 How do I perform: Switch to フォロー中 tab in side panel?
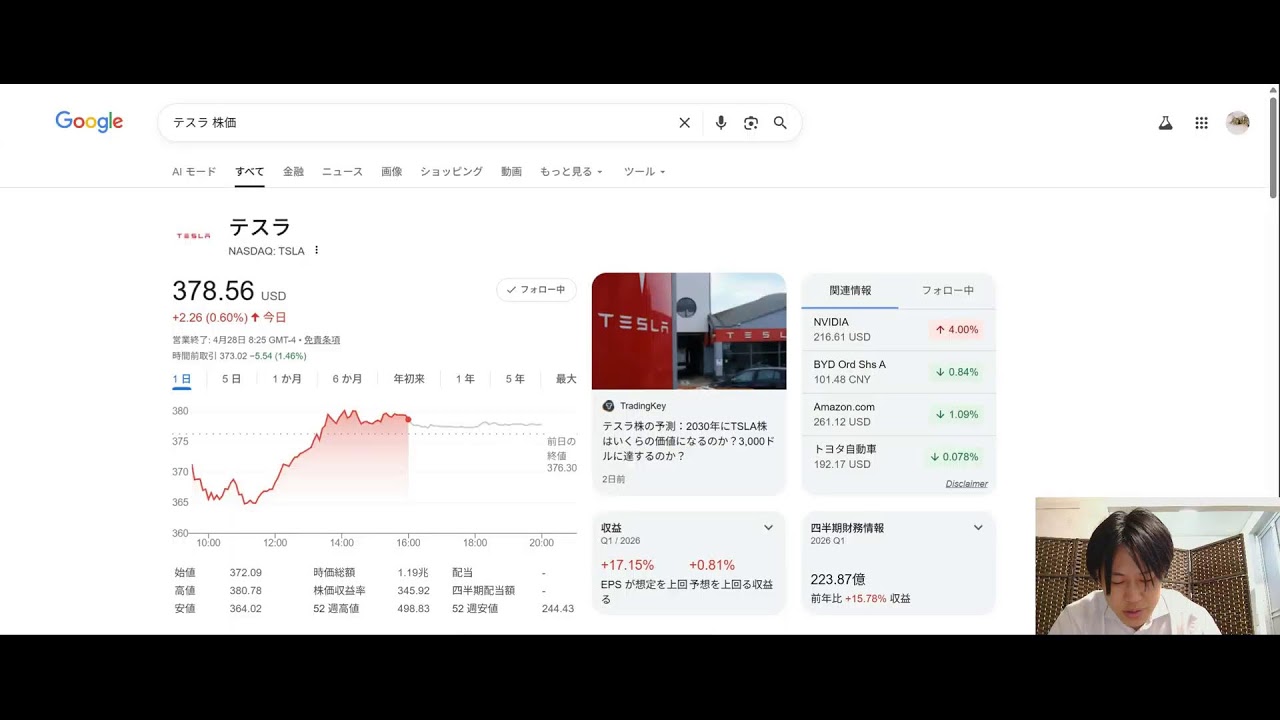point(947,290)
